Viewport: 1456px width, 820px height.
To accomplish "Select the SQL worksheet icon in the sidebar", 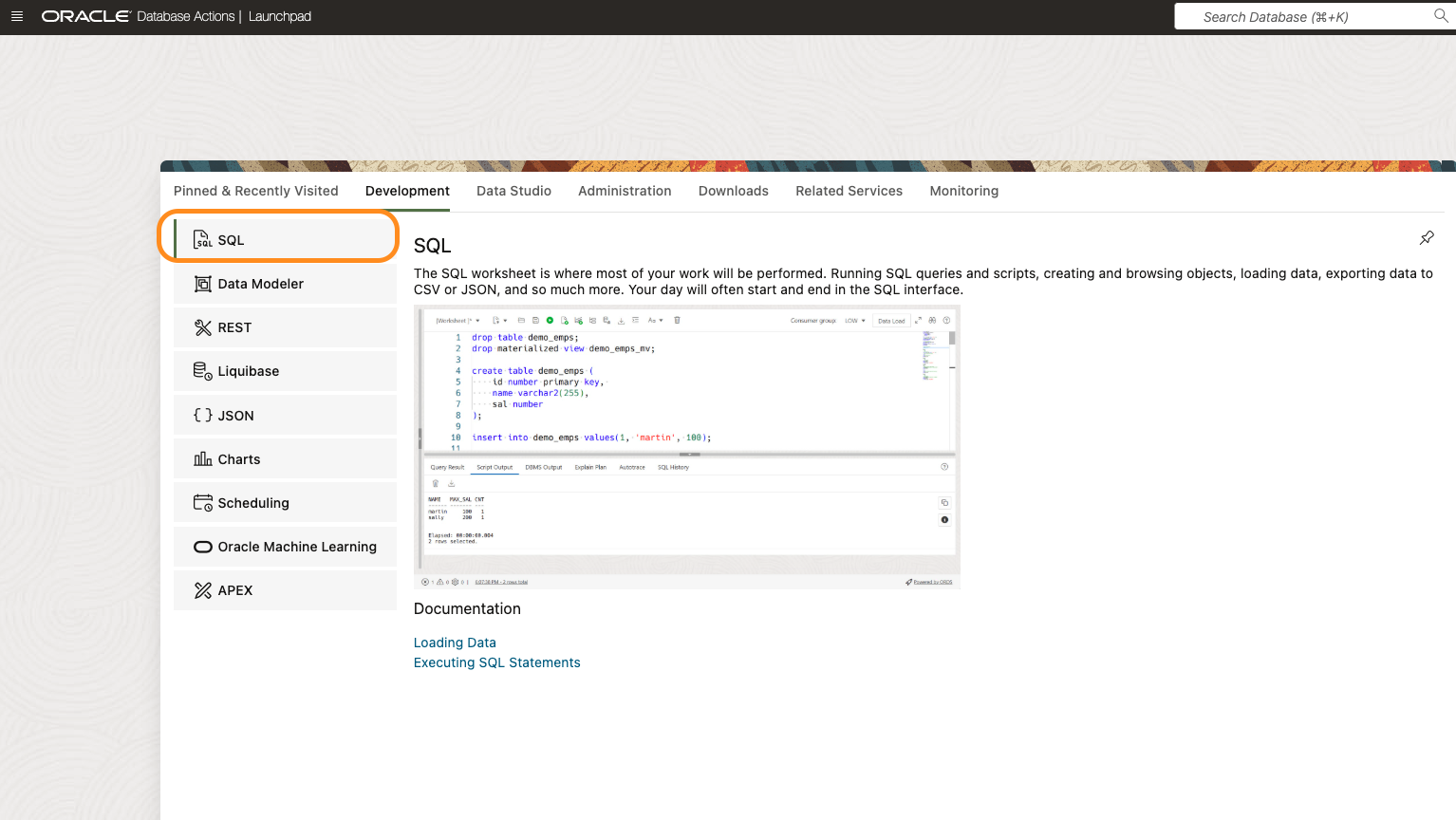I will click(202, 239).
